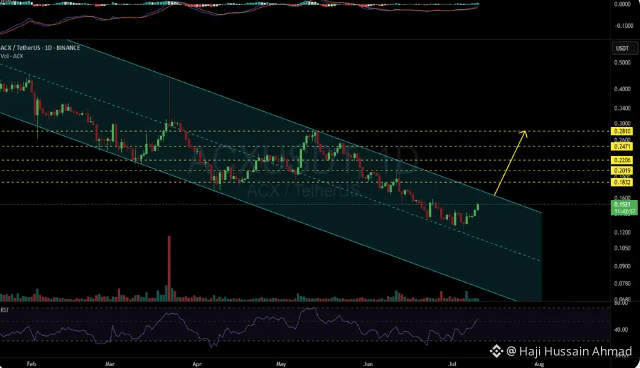Click the 40.00 RSI scale value
The image size is (640, 368).
point(622,329)
